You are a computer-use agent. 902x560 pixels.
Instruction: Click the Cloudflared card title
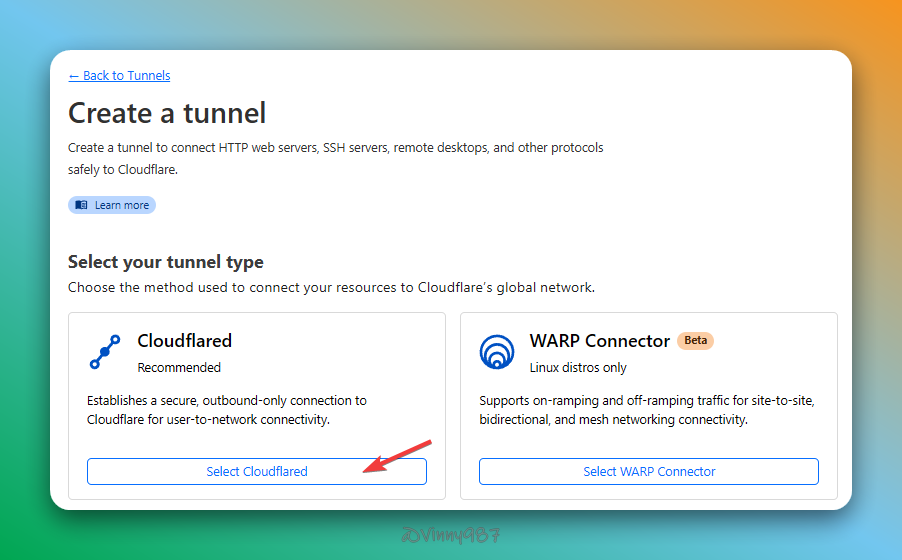(x=184, y=341)
